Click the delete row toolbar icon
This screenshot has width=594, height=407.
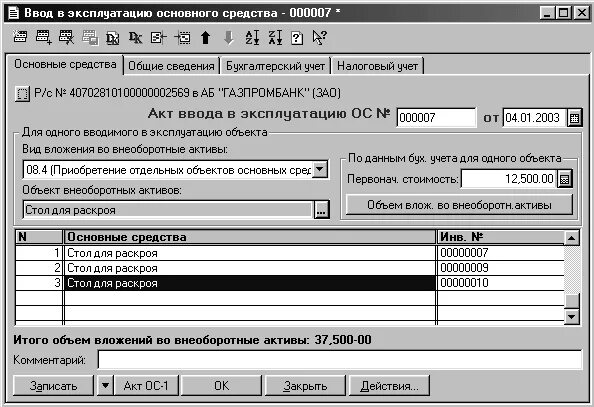[x=67, y=37]
